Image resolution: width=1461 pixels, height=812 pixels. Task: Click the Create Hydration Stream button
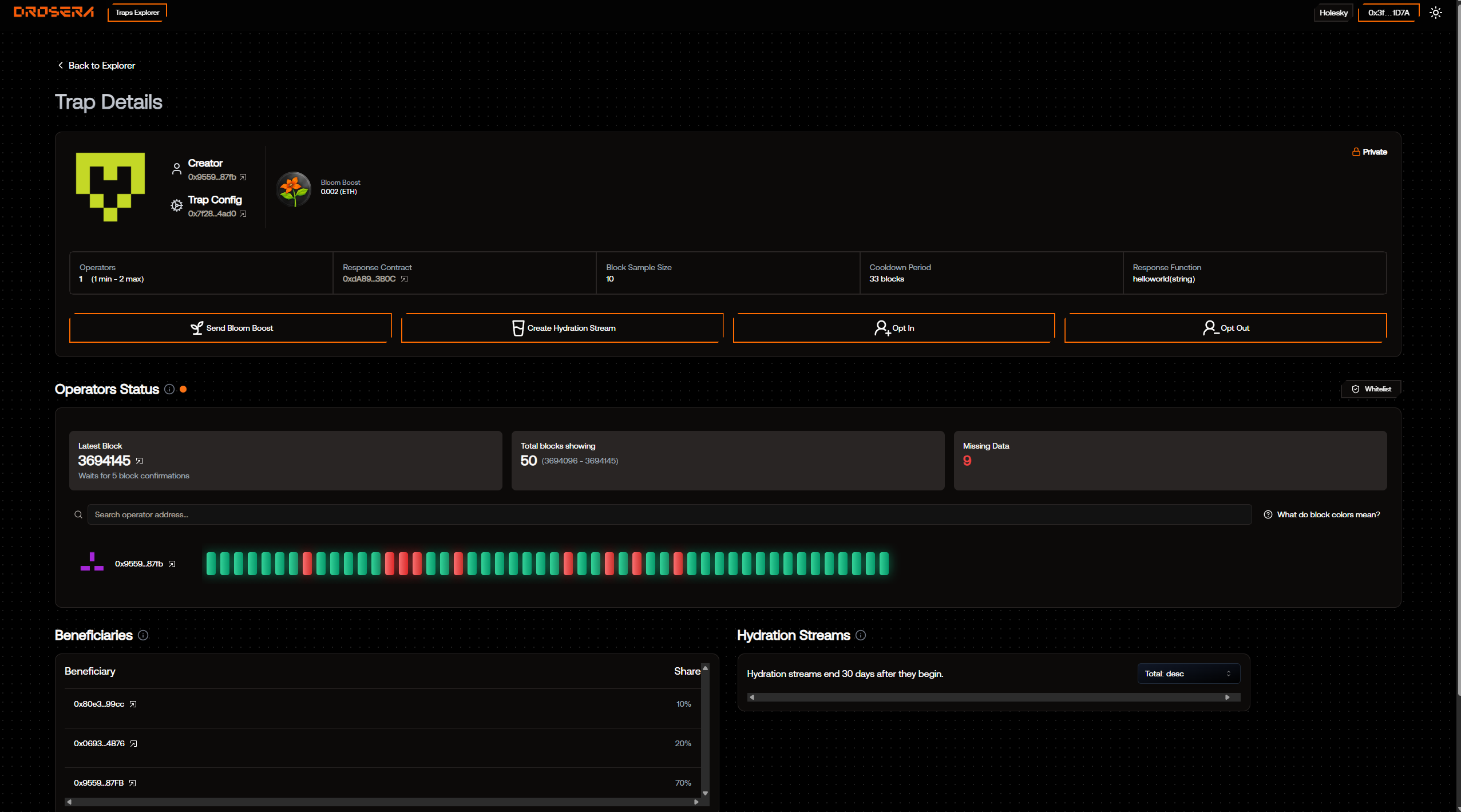pos(563,328)
